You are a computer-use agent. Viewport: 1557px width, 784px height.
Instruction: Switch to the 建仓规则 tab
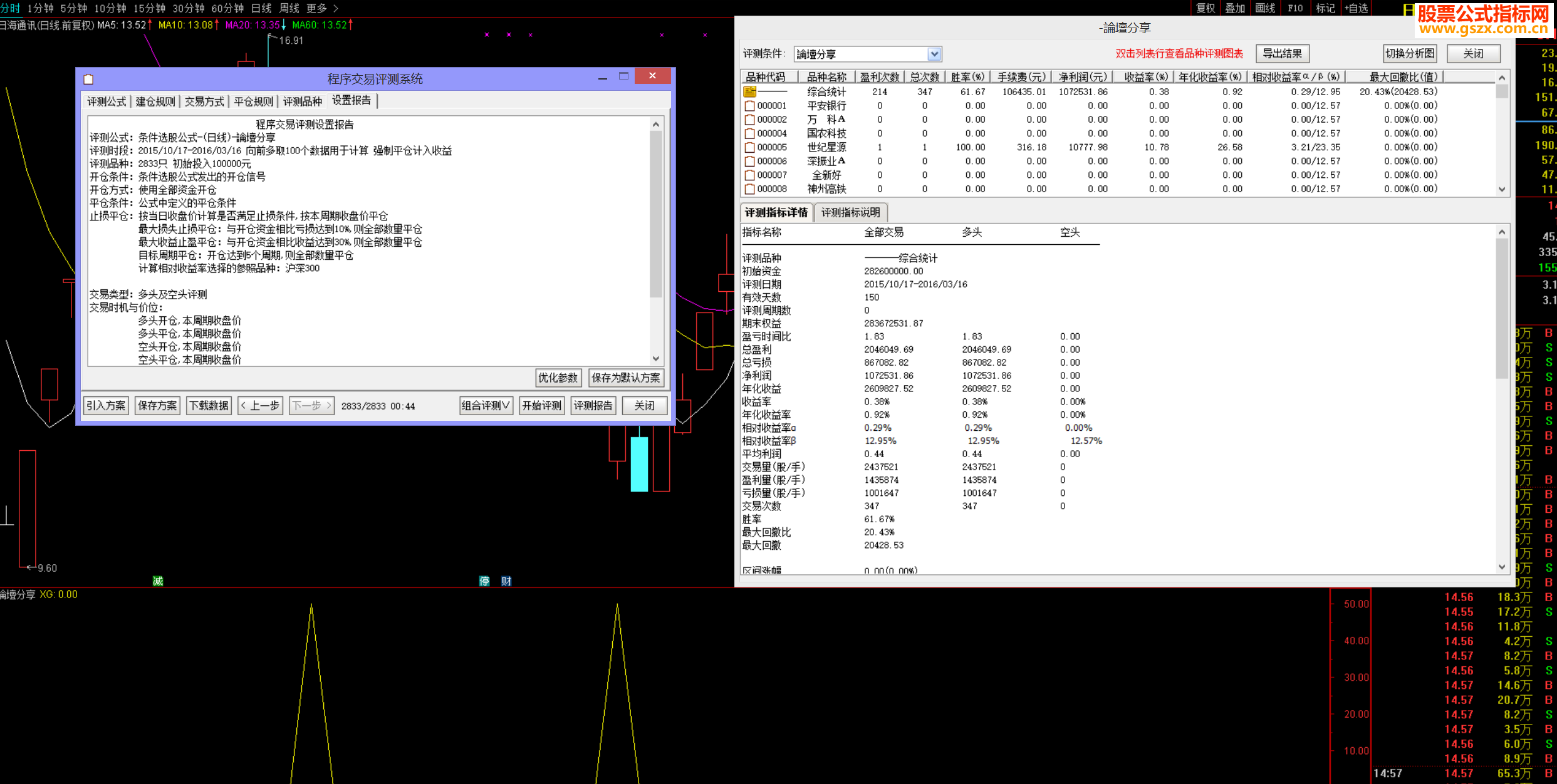tap(155, 101)
